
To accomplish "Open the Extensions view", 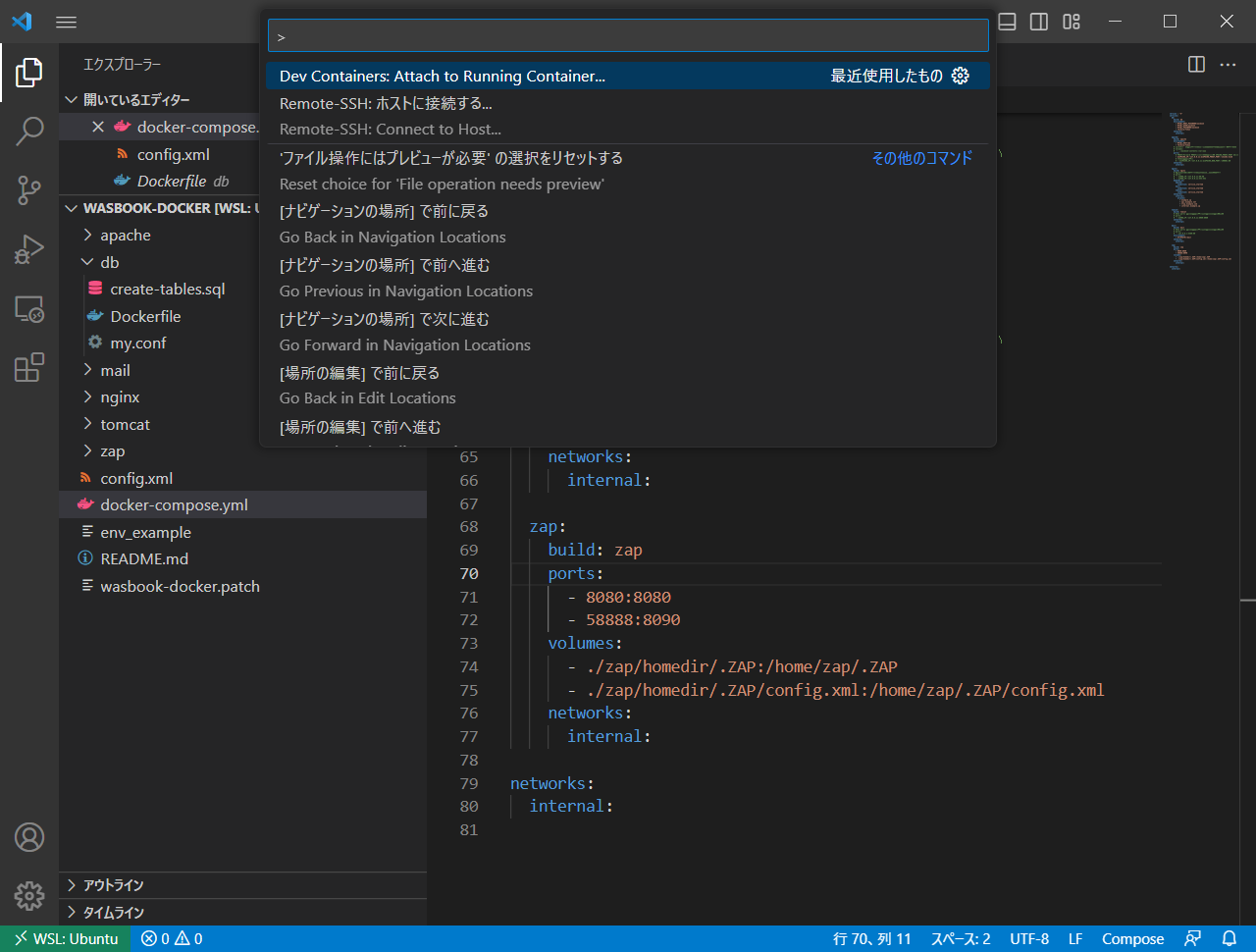I will 29,367.
